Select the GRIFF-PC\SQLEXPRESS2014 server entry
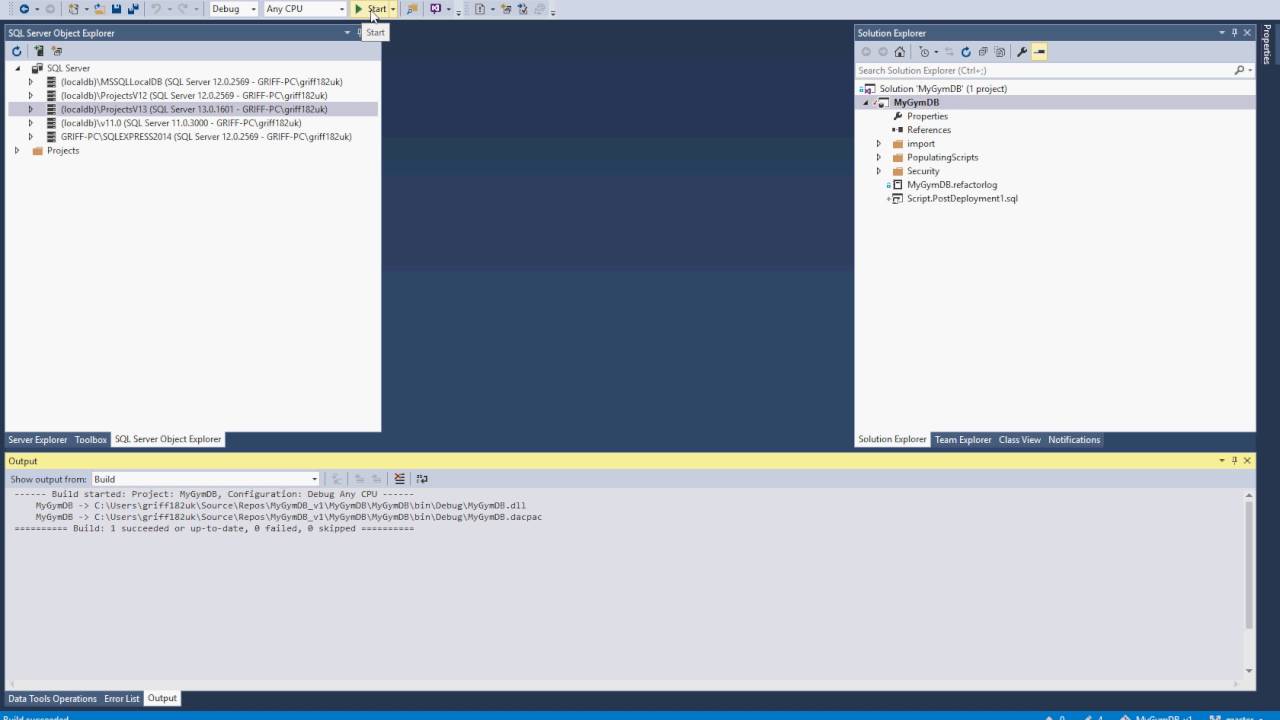This screenshot has height=720, width=1280. click(x=206, y=137)
